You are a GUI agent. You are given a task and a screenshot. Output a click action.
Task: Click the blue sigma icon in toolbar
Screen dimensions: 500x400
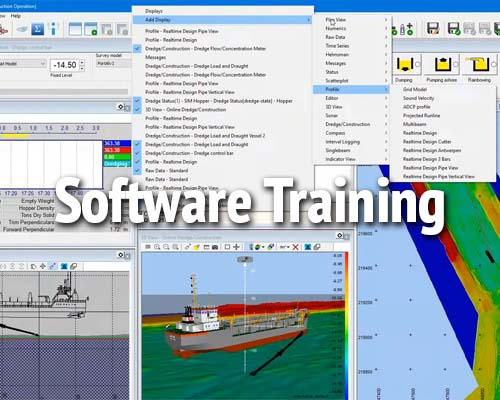click(x=37, y=29)
